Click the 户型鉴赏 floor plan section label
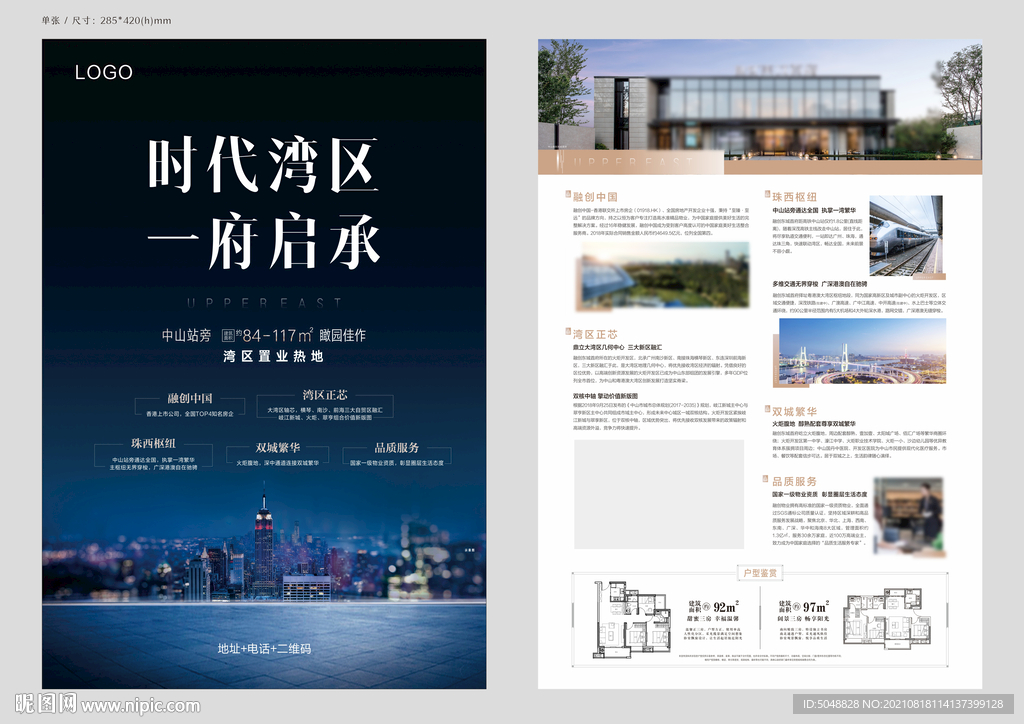Viewport: 1024px width, 724px height. tap(760, 573)
